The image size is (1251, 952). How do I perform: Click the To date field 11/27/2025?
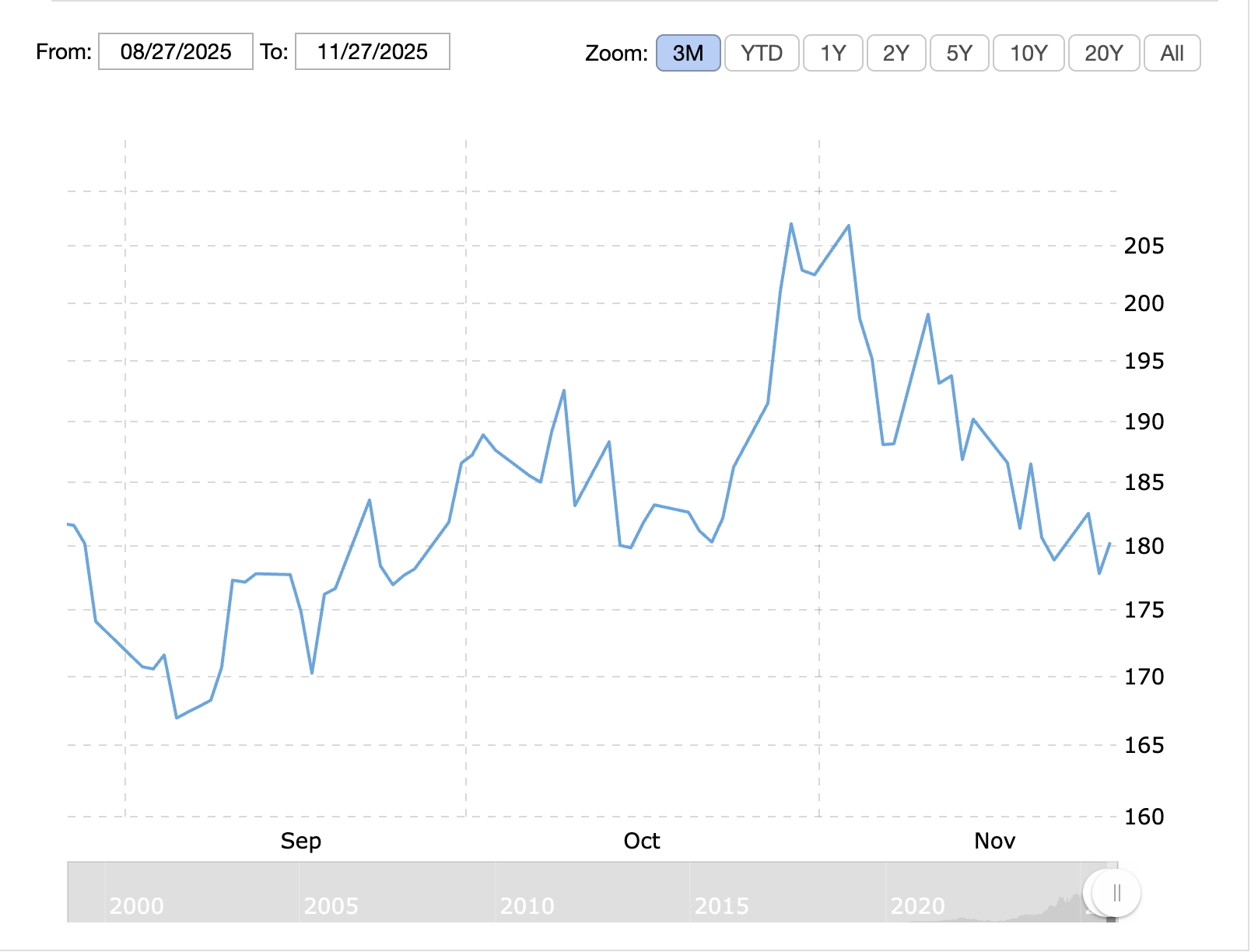373,51
